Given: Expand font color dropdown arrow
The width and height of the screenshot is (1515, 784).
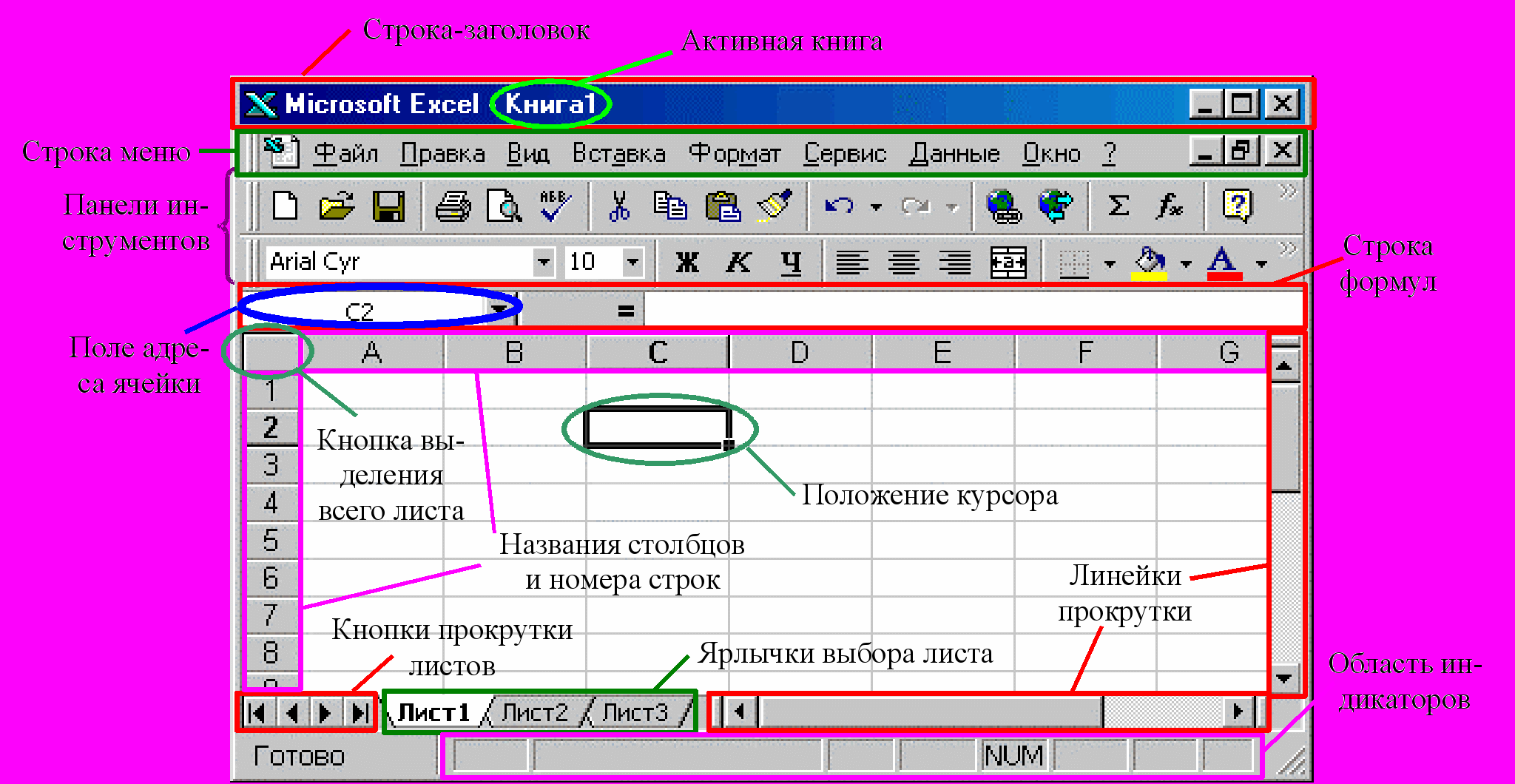Looking at the screenshot, I should tap(1261, 264).
